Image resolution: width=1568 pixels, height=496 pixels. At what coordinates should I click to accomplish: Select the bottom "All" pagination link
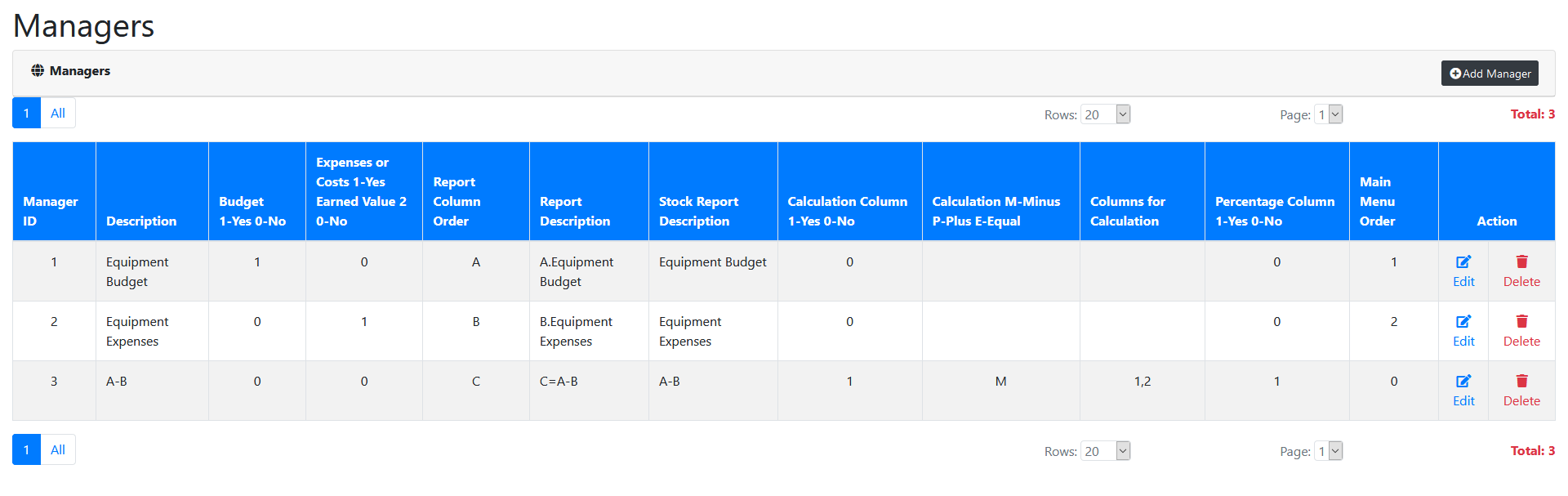58,450
